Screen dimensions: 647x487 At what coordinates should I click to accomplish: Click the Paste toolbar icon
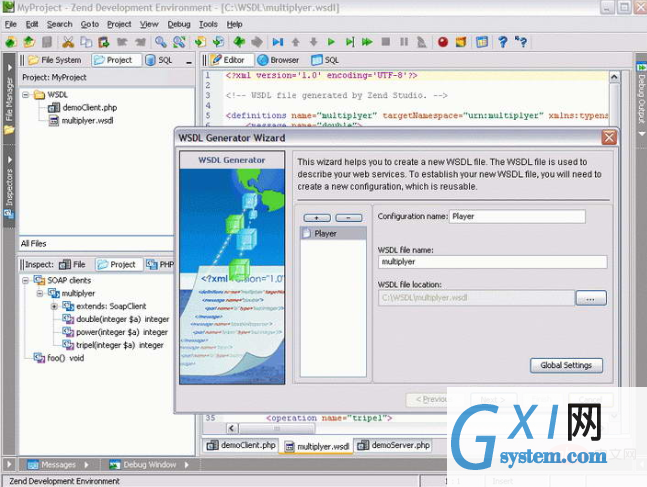(104, 42)
